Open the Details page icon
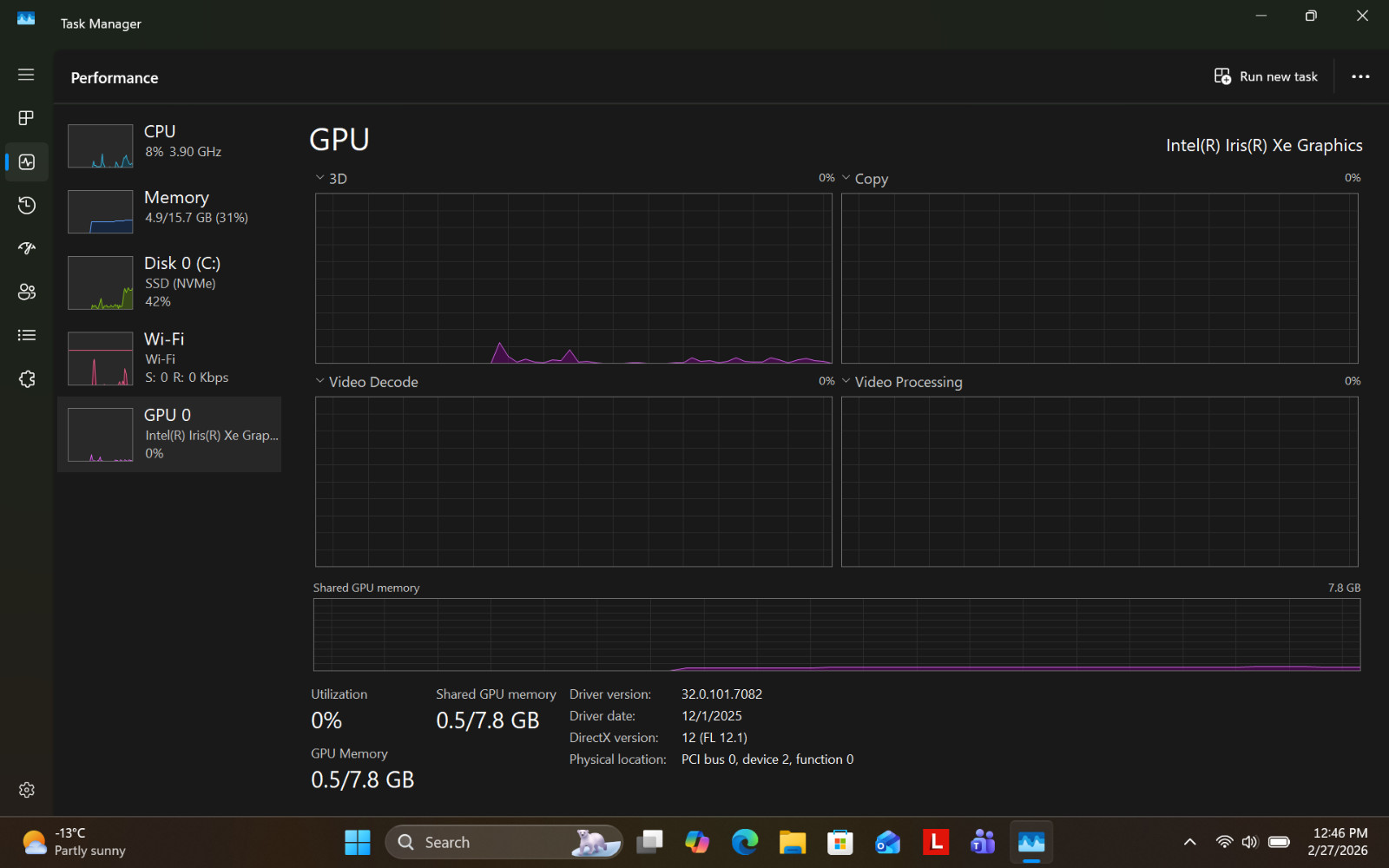 (x=26, y=335)
